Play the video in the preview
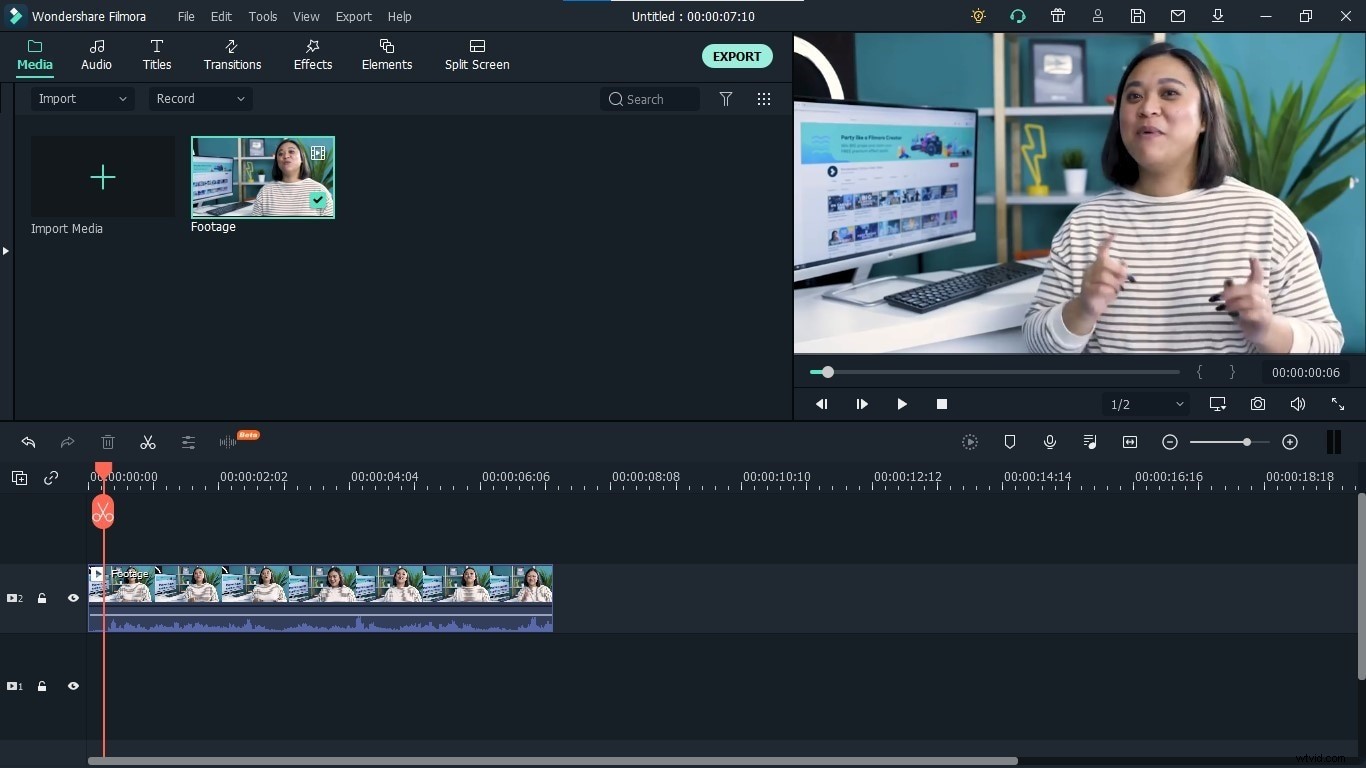 tap(901, 404)
